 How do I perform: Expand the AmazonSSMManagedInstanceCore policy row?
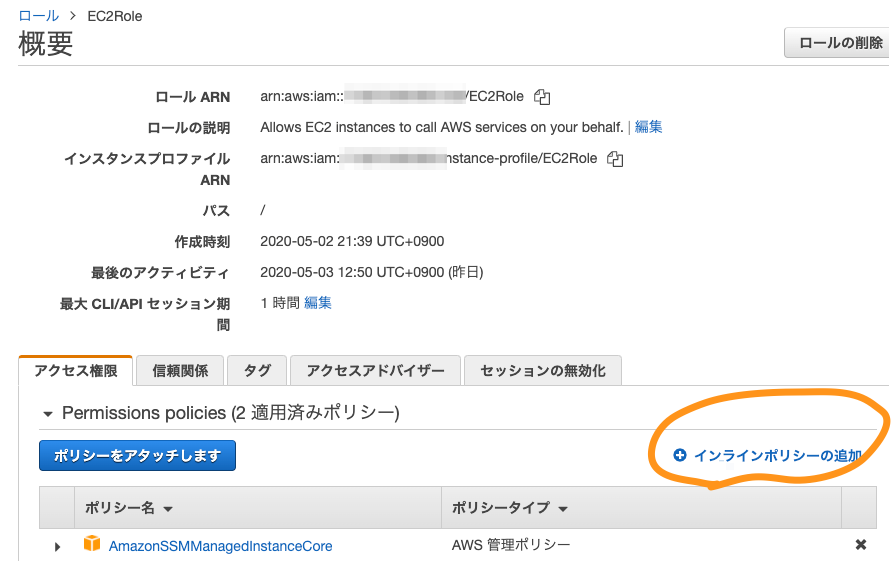(57, 547)
